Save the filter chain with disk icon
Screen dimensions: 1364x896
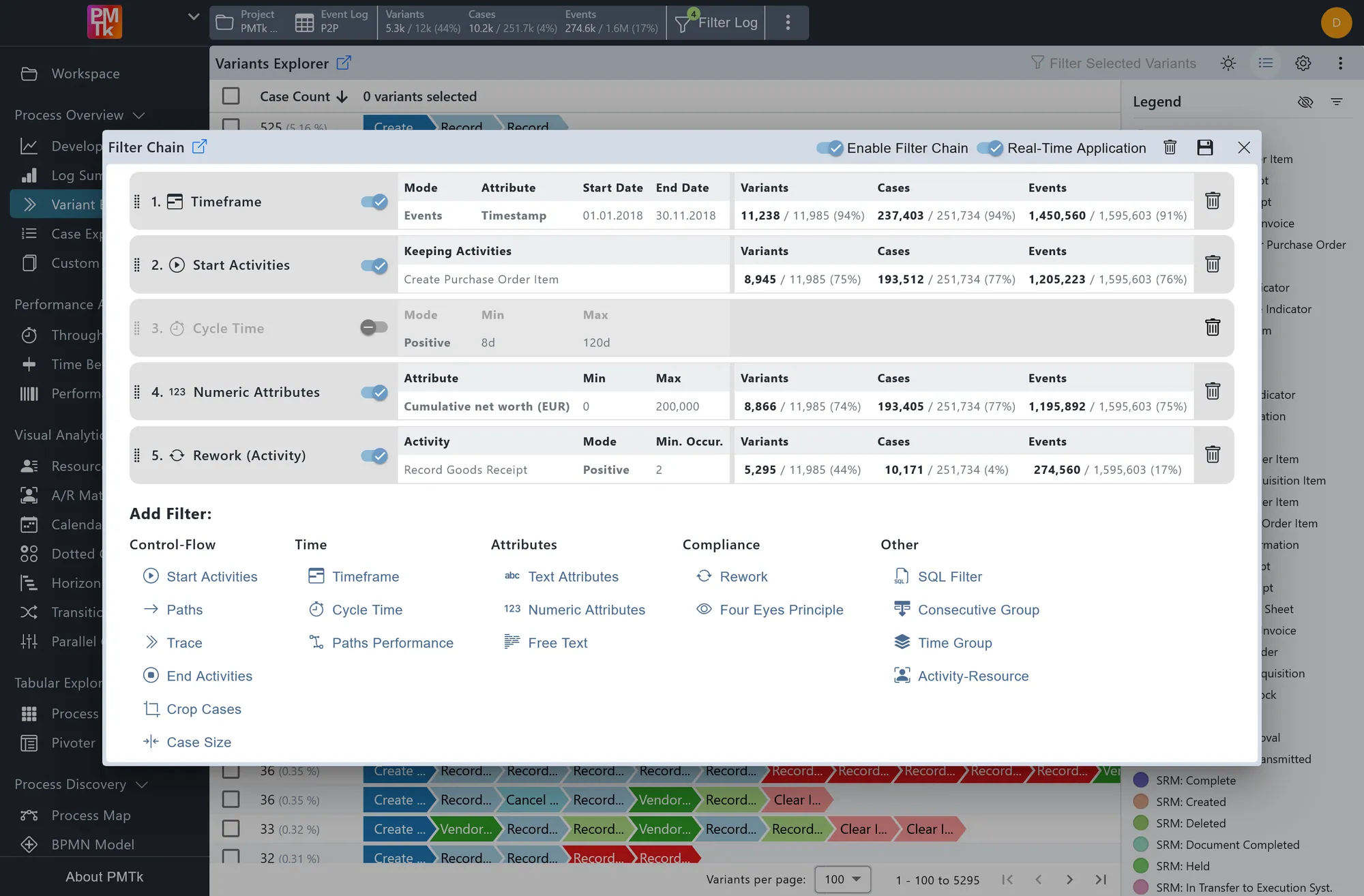pos(1204,147)
